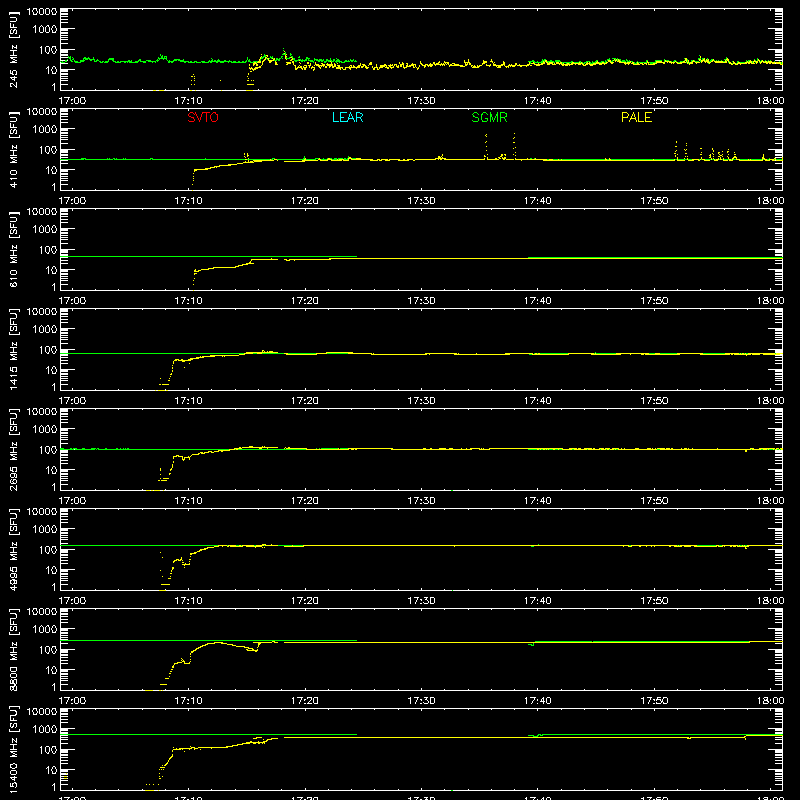Click 17:20 tick under the 410 MHz plot

pos(305,201)
